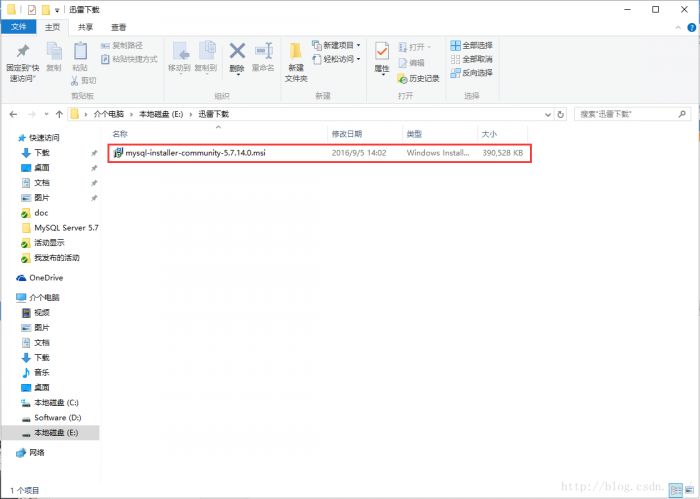This screenshot has height=499, width=700.
Task: Click Select all in ribbon
Action: click(x=471, y=46)
